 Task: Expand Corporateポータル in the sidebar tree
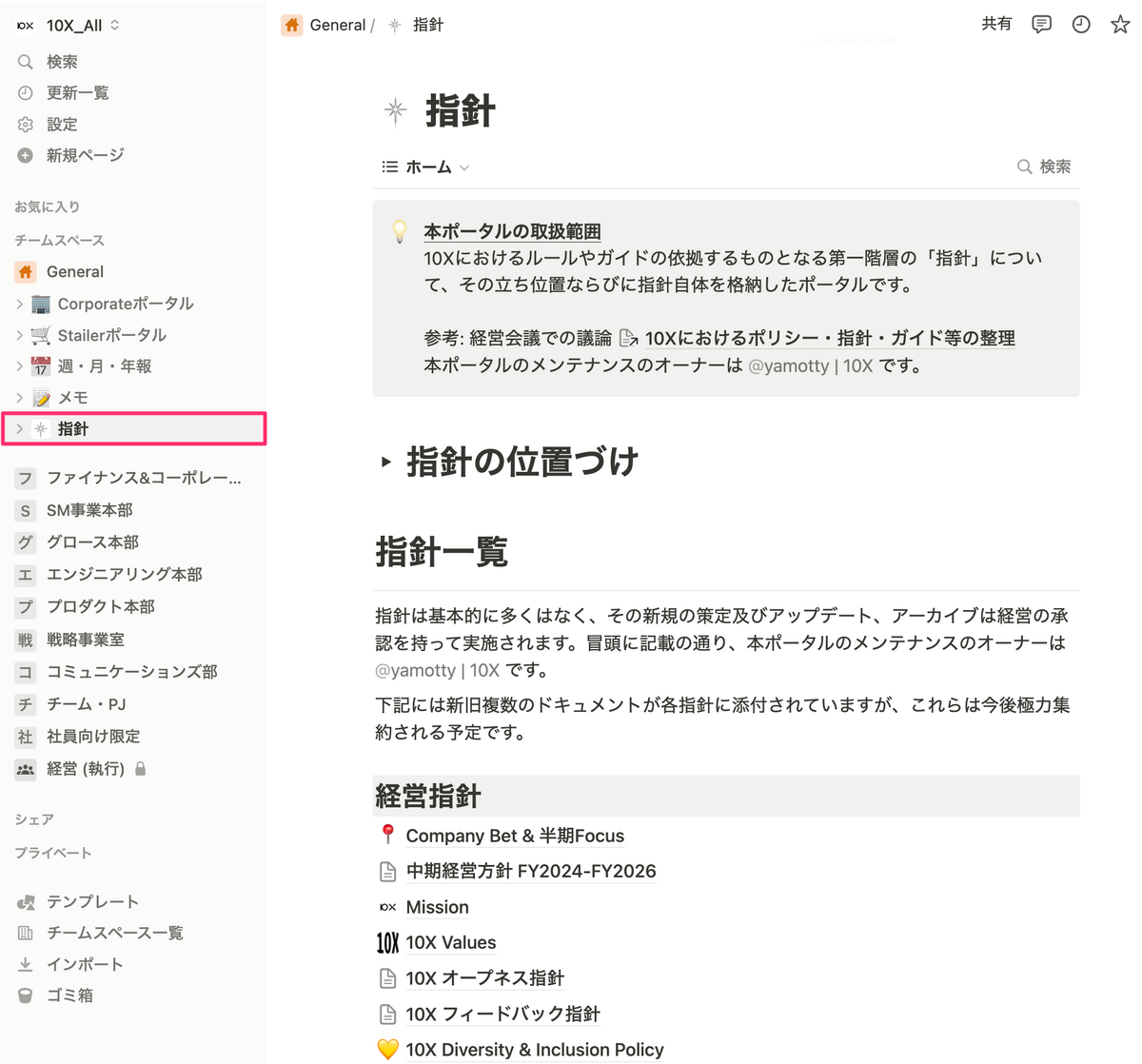pyautogui.click(x=19, y=304)
